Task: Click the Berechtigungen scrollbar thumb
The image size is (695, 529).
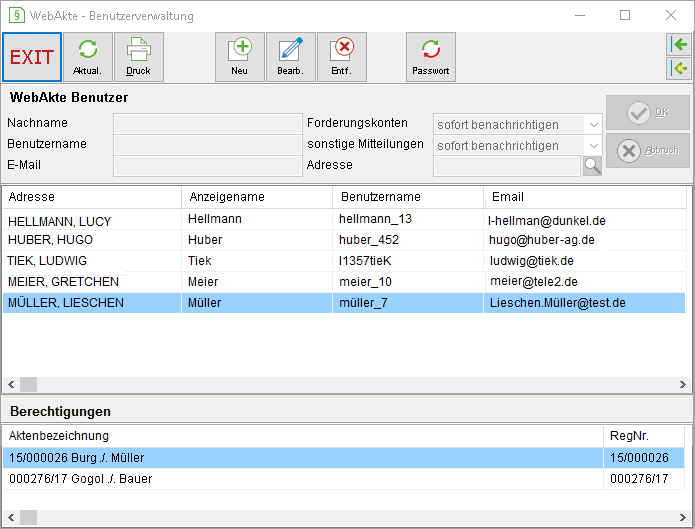Action: click(x=28, y=517)
